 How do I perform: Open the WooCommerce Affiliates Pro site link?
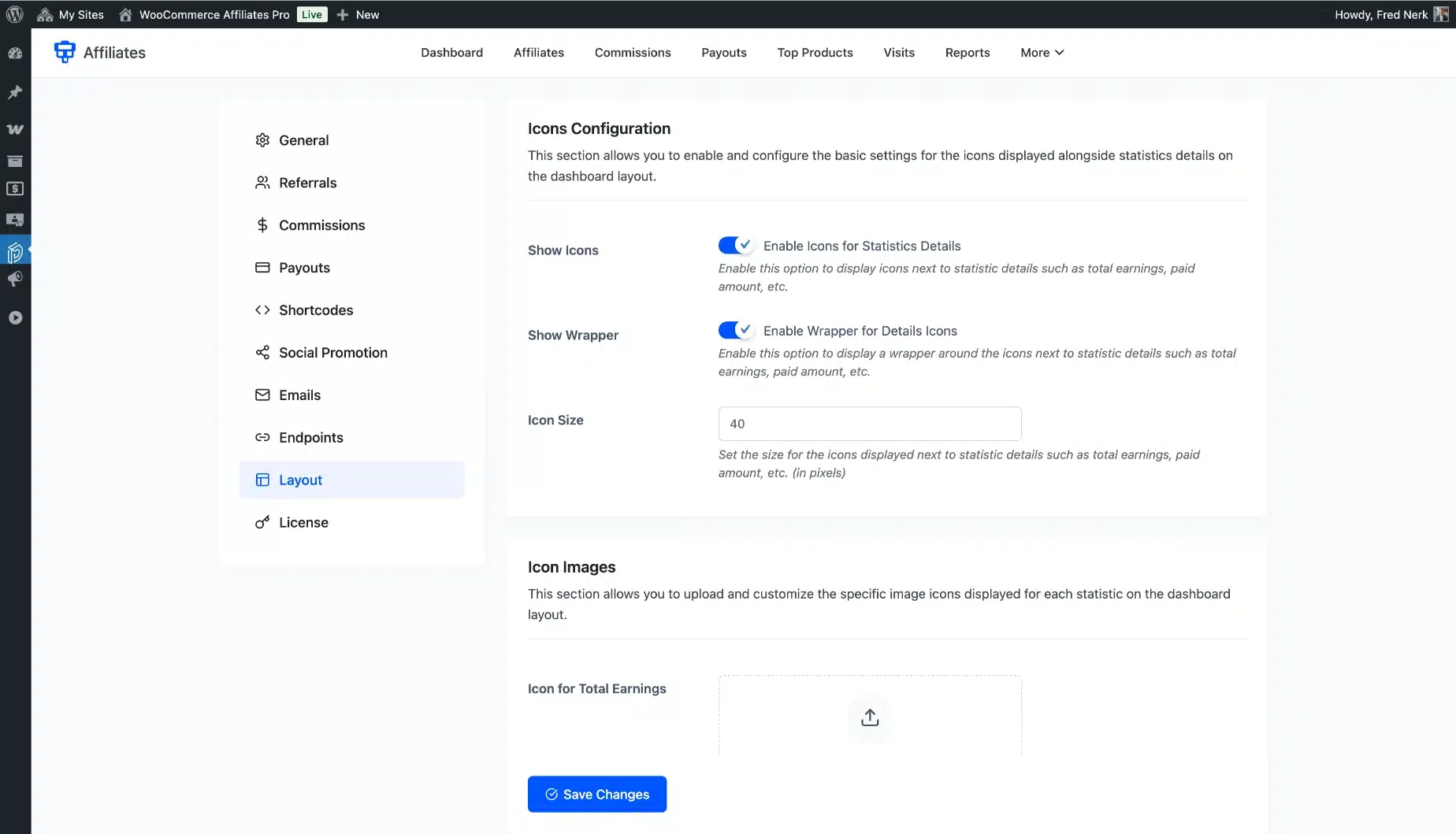[214, 14]
